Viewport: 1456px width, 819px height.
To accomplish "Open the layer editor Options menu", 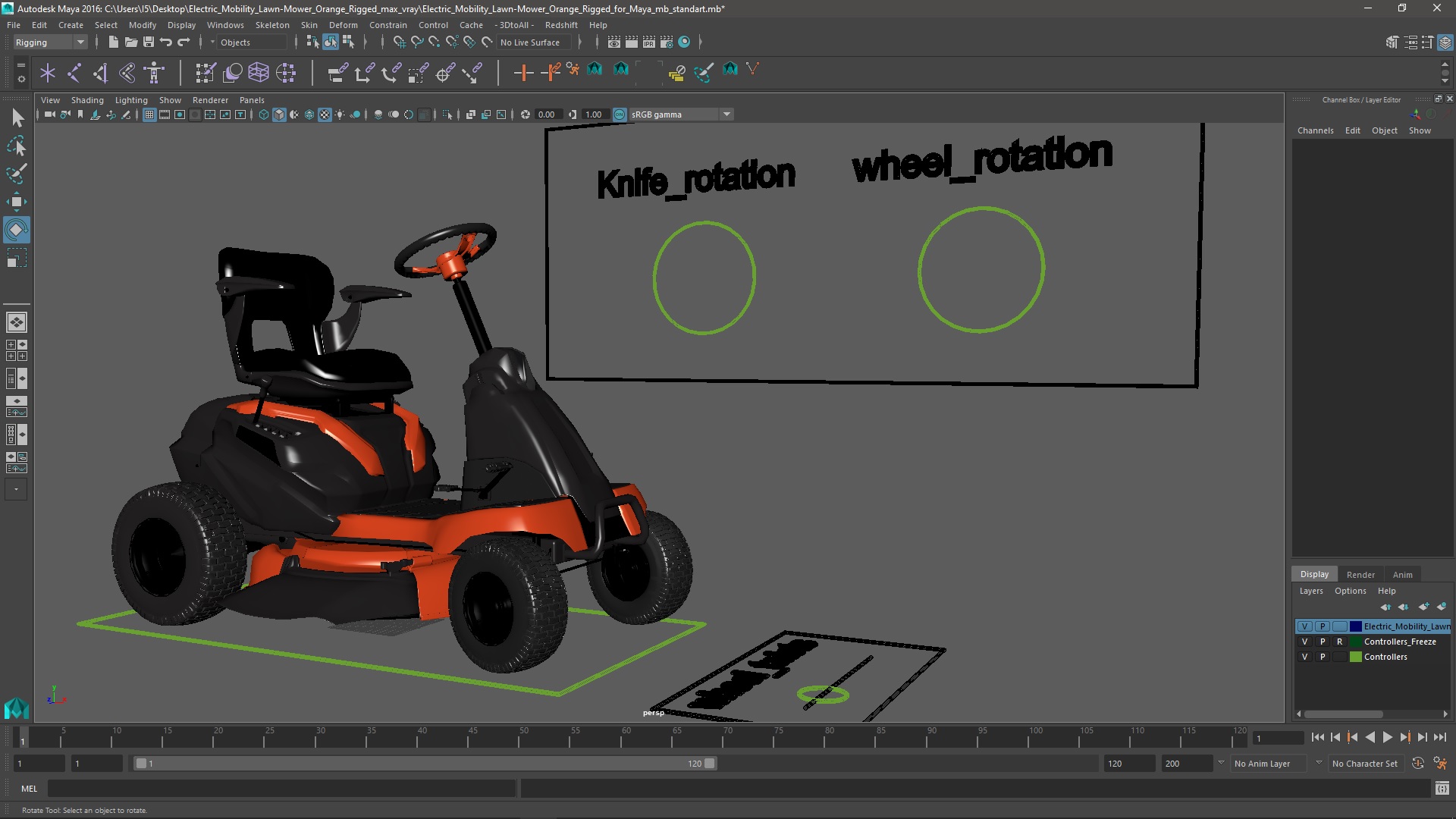I will pyautogui.click(x=1350, y=591).
